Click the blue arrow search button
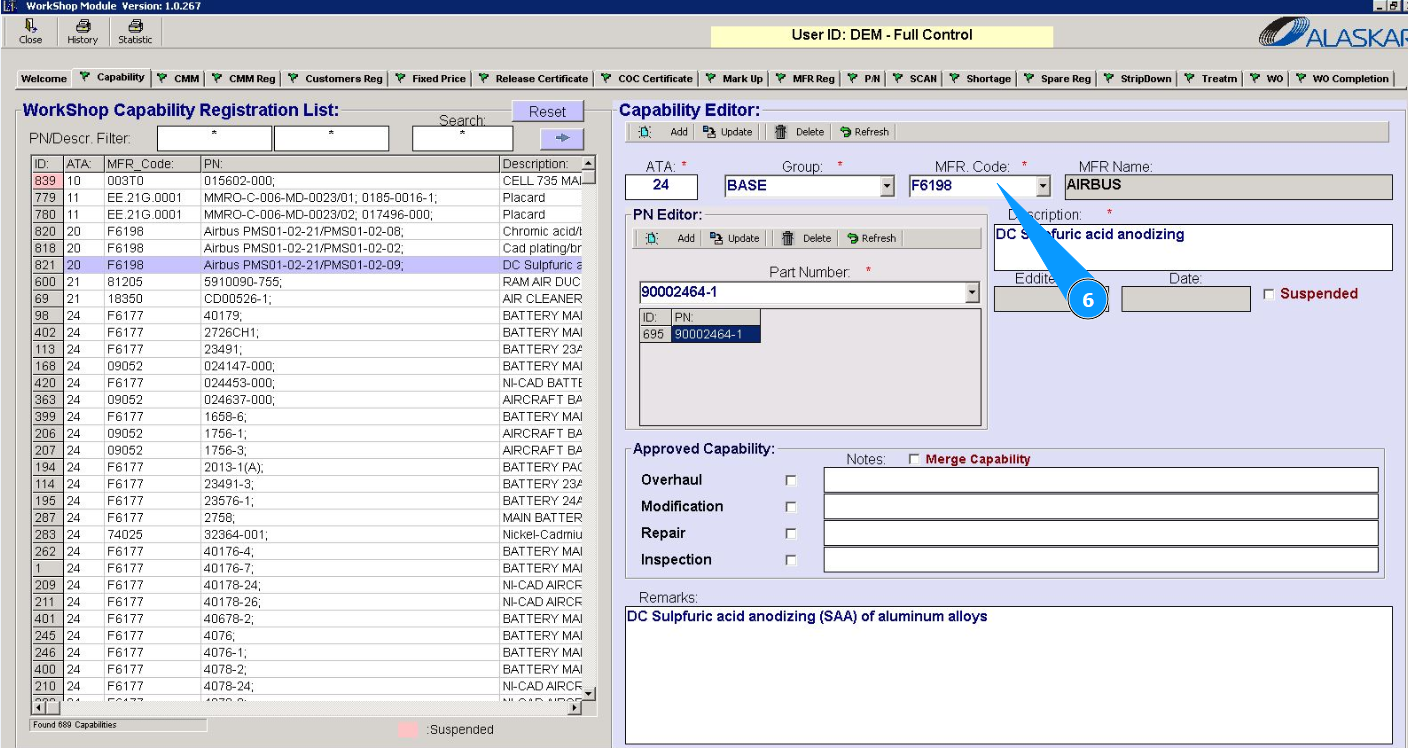 click(561, 138)
